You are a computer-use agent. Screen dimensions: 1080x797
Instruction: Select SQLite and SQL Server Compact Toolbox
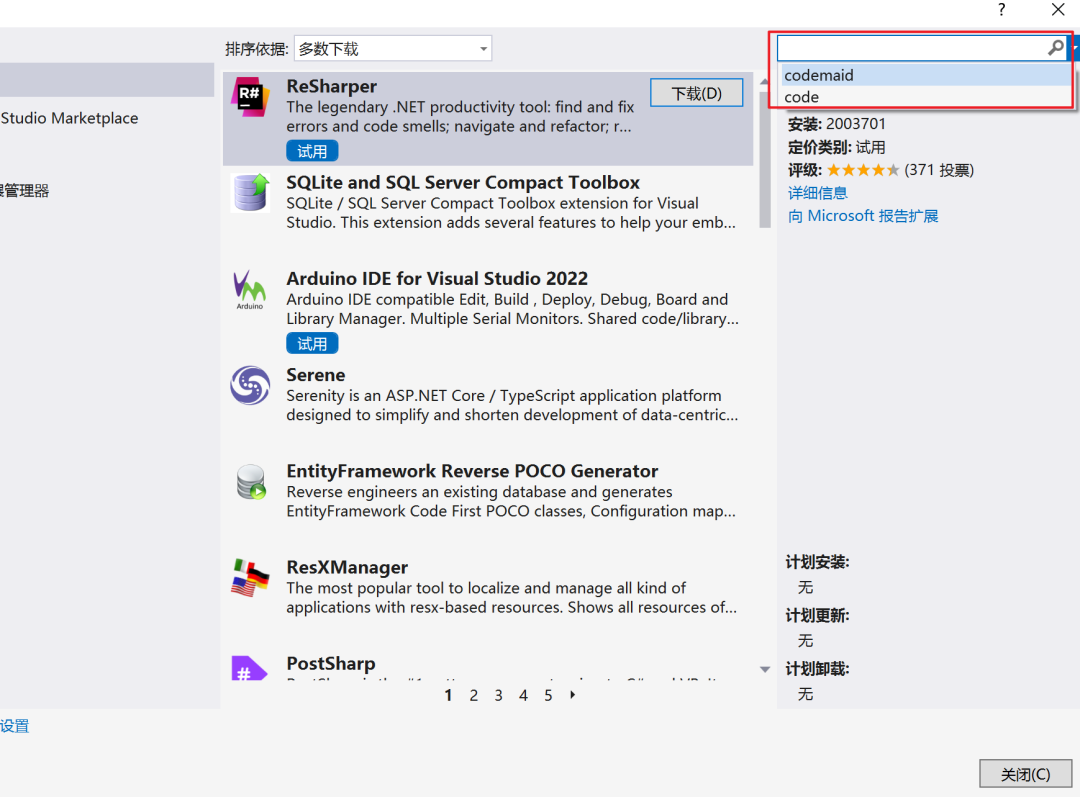pos(463,183)
